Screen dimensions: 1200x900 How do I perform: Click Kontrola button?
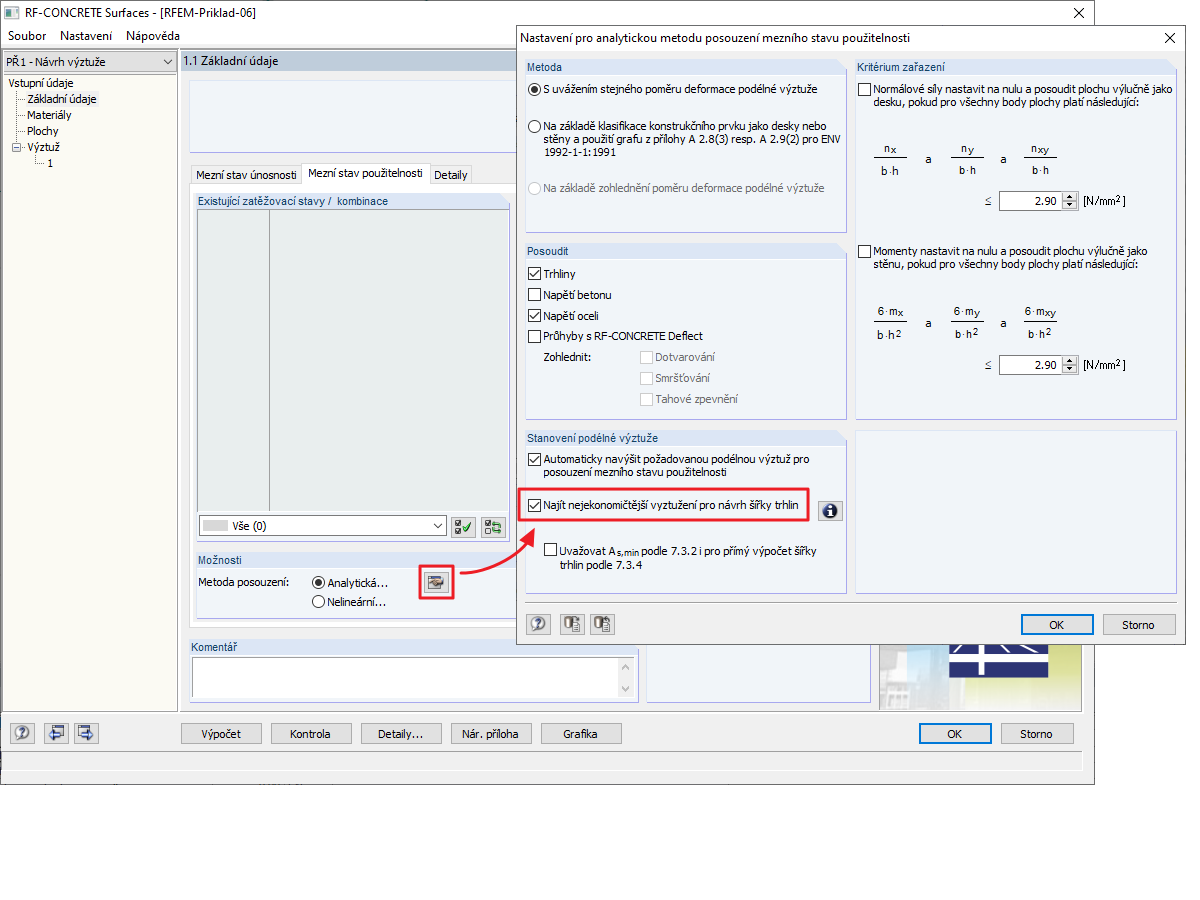pos(310,734)
